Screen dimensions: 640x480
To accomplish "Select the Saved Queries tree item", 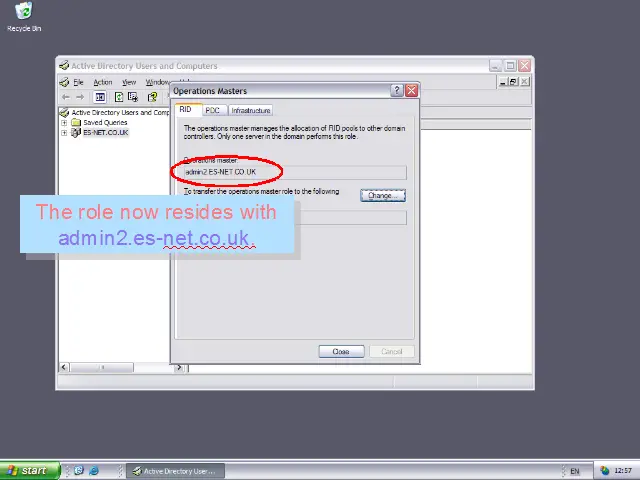I will (x=105, y=122).
